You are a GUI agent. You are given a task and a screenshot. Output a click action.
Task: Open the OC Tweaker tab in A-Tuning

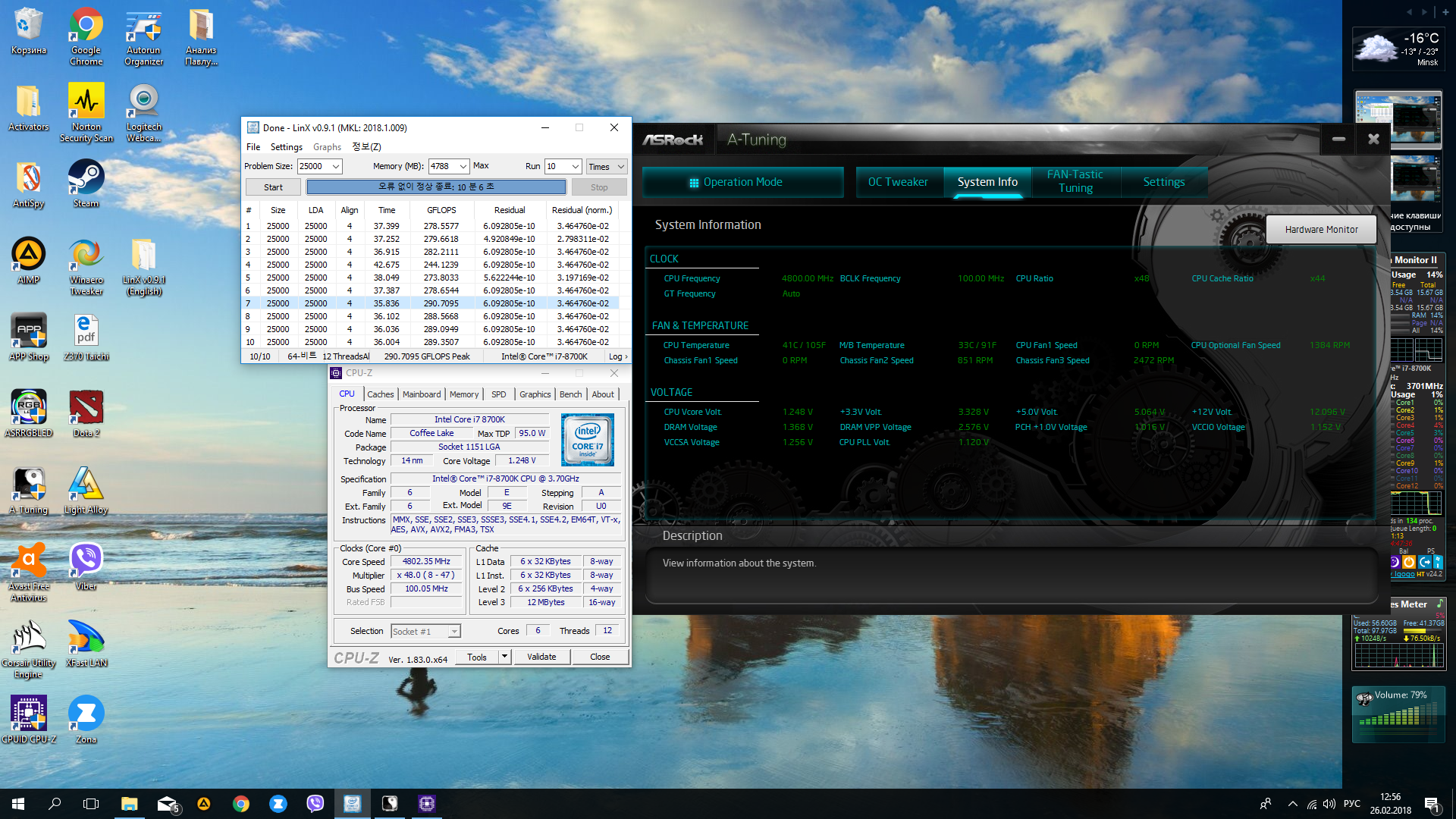[x=897, y=182]
